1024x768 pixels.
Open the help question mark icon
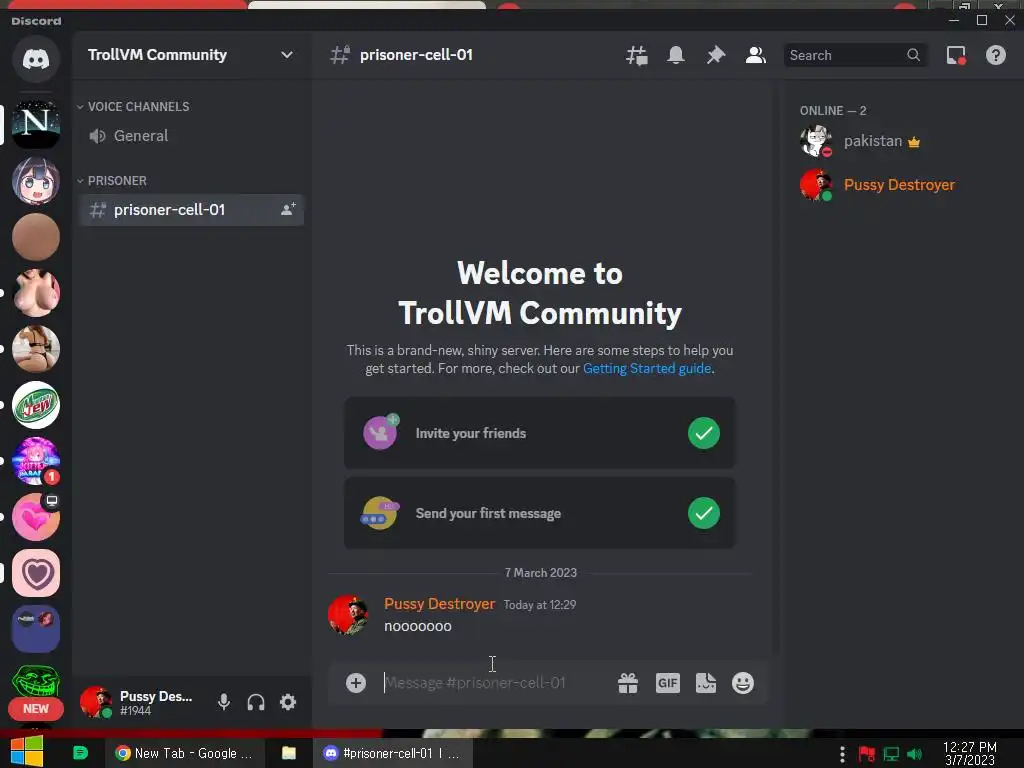click(995, 56)
